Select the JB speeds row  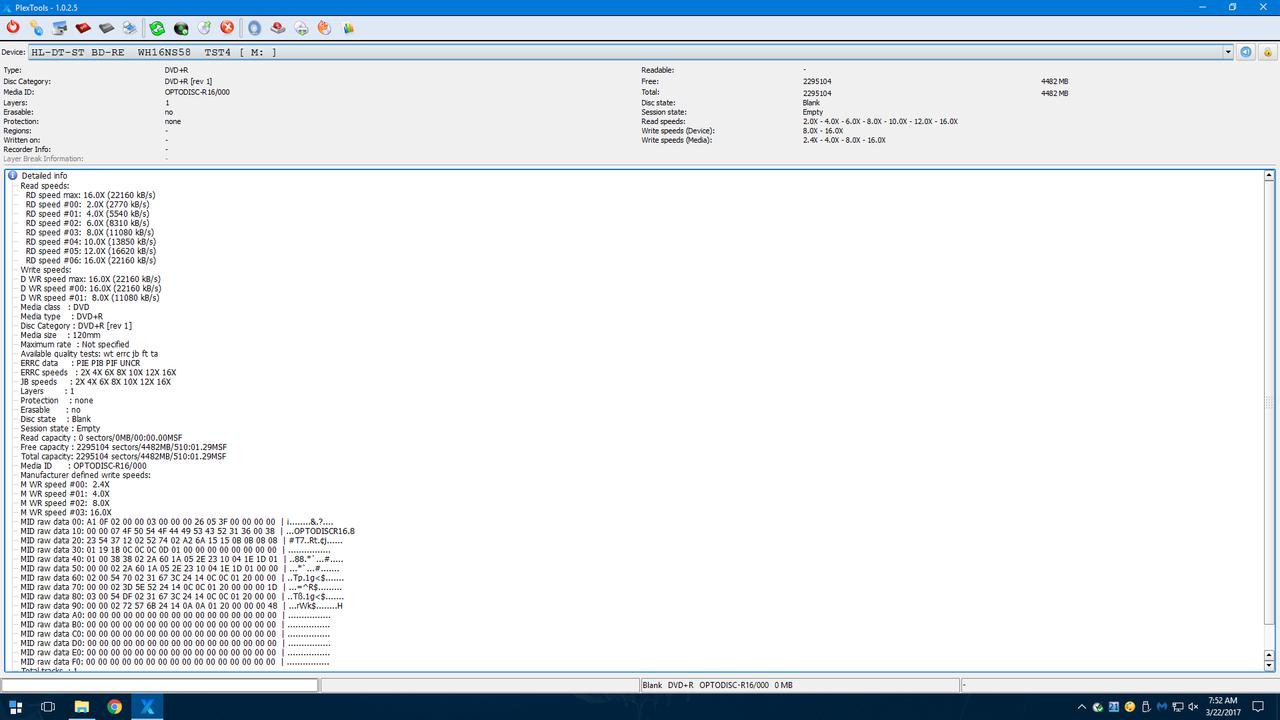[96, 382]
